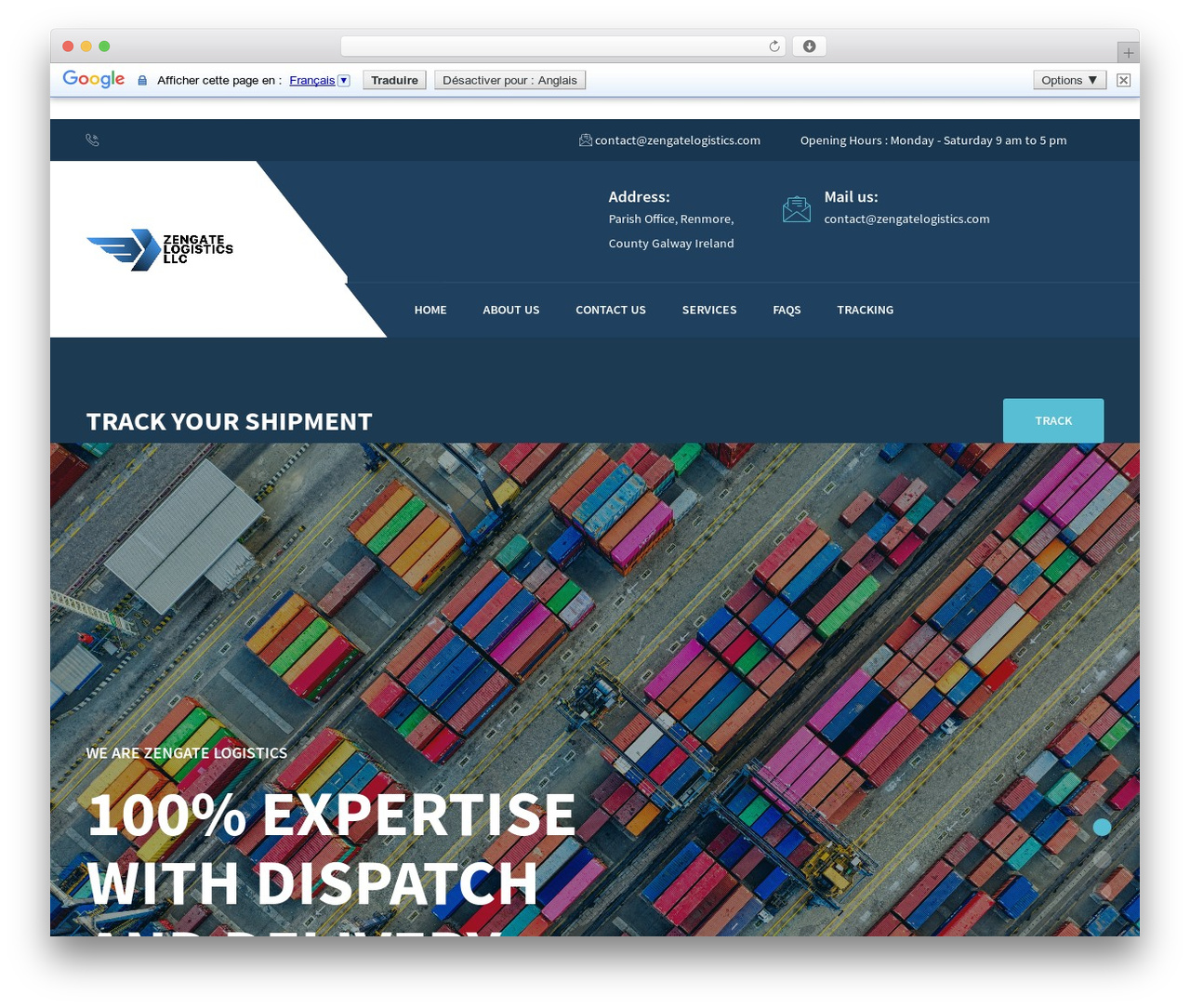Open the Français language dropdown arrow
This screenshot has height=1008, width=1190.
(344, 80)
